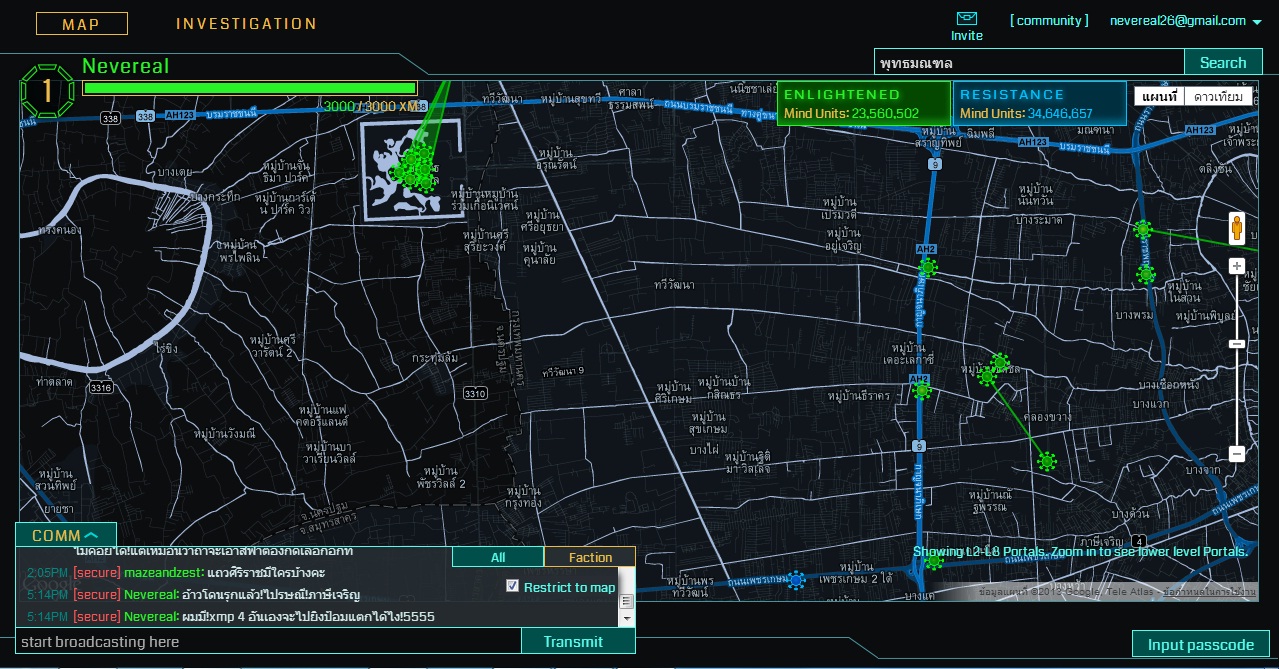Viewport: 1279px width, 669px height.
Task: Click the 5:14PM xmp 4 message from Nevereal
Action: (231, 616)
